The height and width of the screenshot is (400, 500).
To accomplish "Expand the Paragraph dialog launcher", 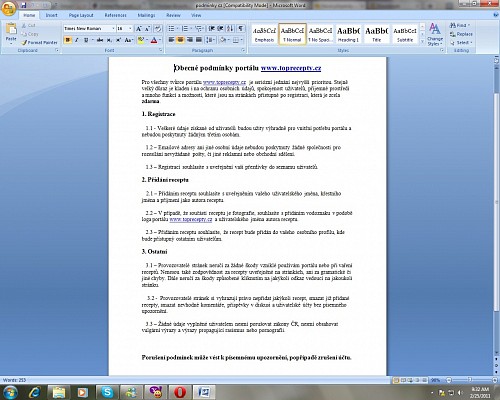I will 243,50.
